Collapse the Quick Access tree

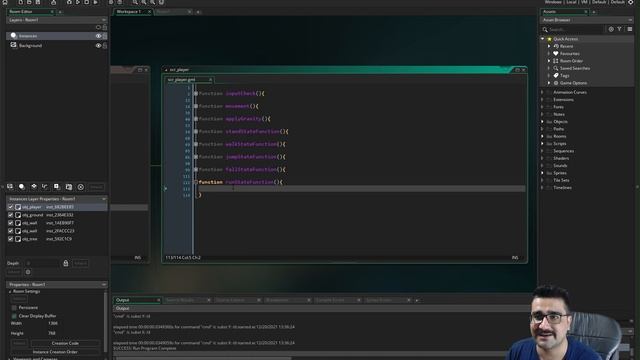click(x=542, y=39)
